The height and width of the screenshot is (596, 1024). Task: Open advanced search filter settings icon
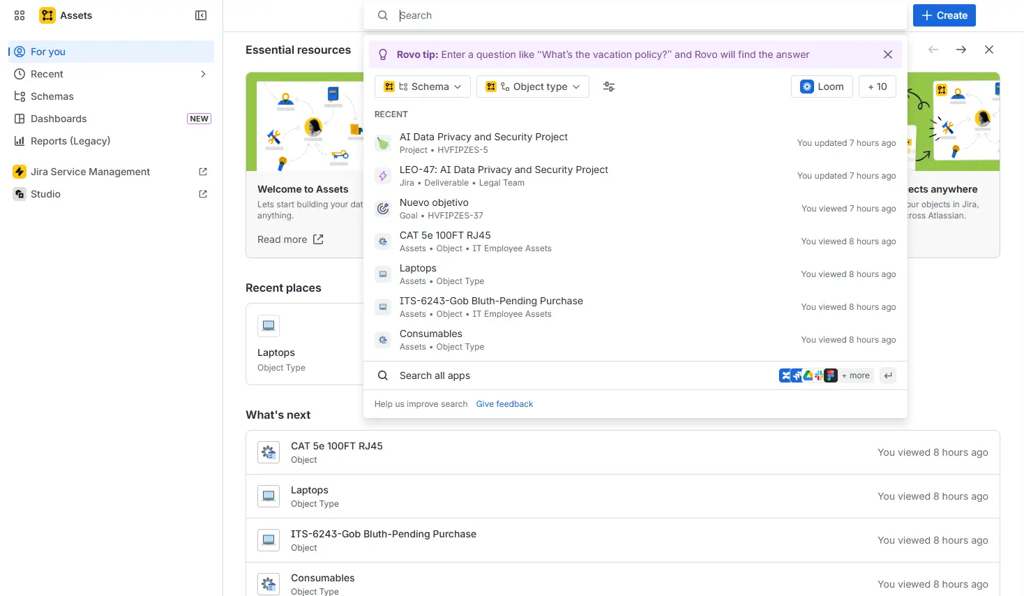[609, 86]
